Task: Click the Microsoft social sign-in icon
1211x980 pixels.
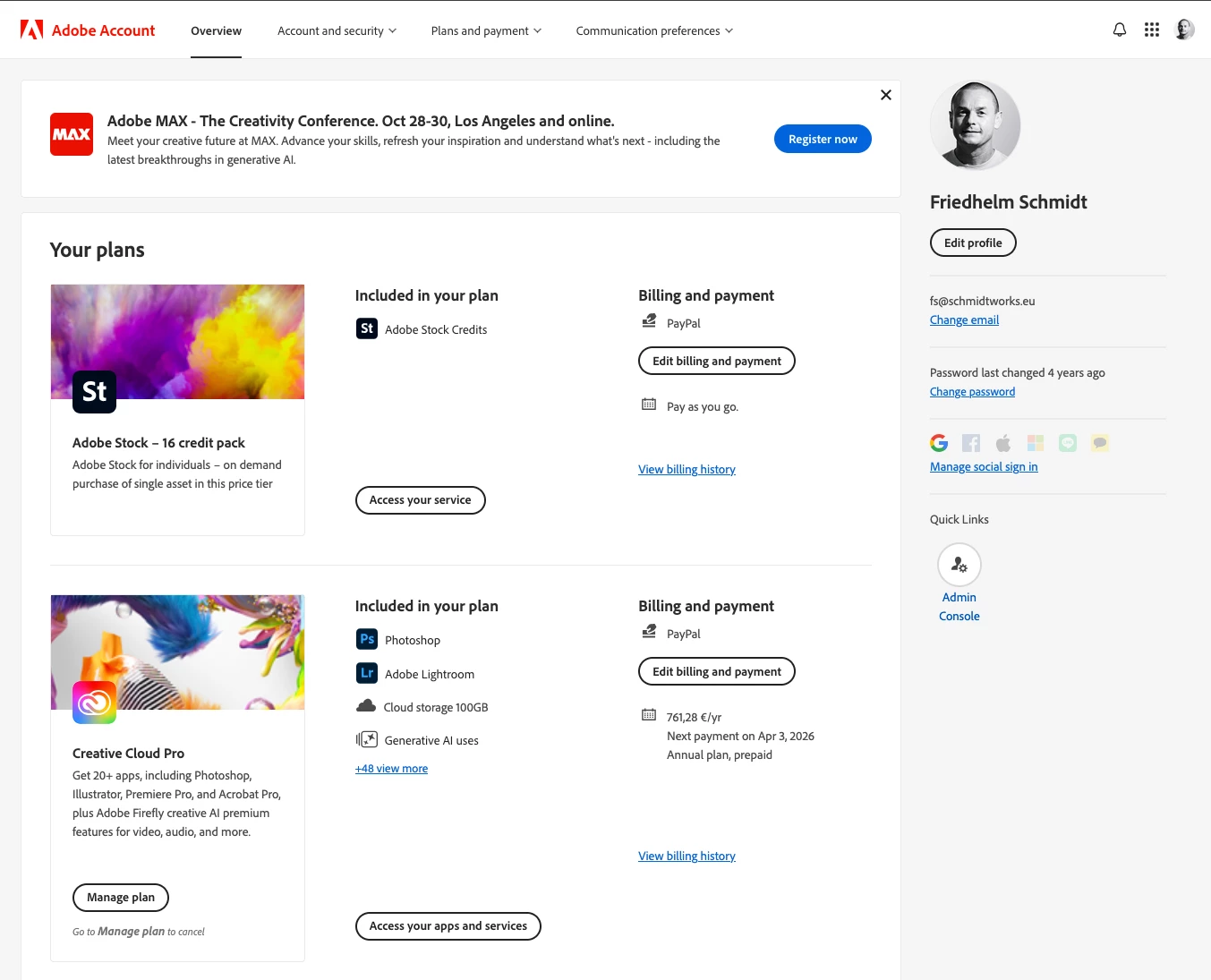Action: pyautogui.click(x=1036, y=443)
